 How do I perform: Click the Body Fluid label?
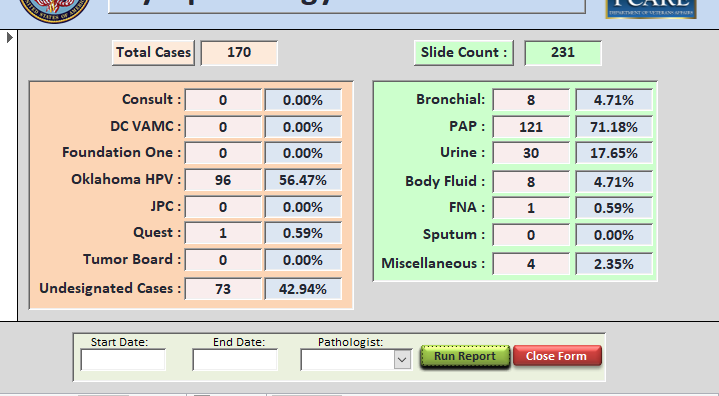pos(445,182)
